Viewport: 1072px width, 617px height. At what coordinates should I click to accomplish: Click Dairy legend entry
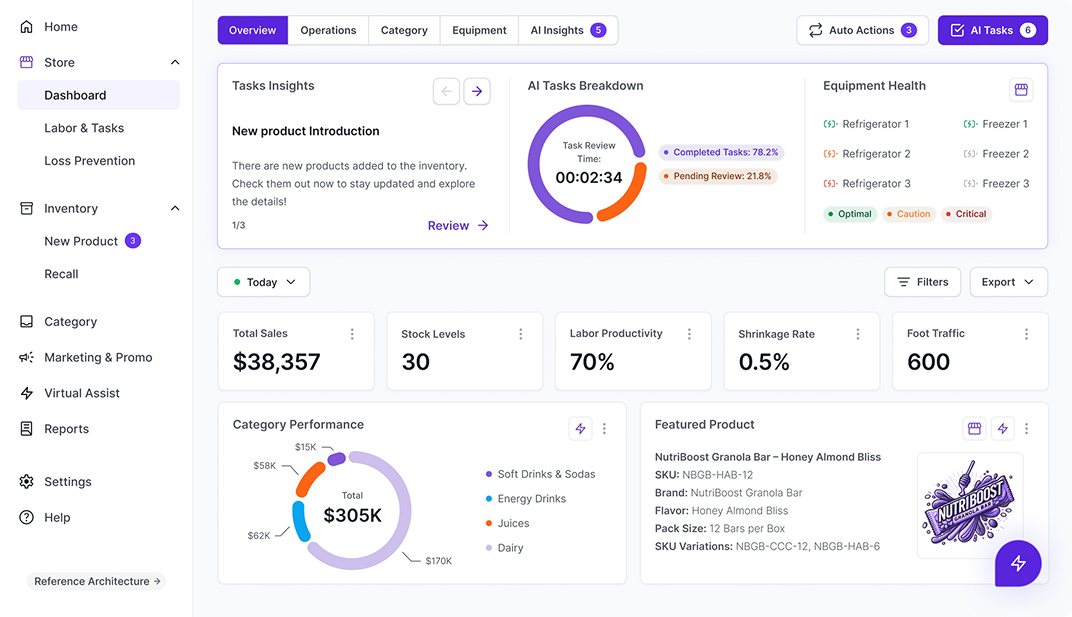505,548
